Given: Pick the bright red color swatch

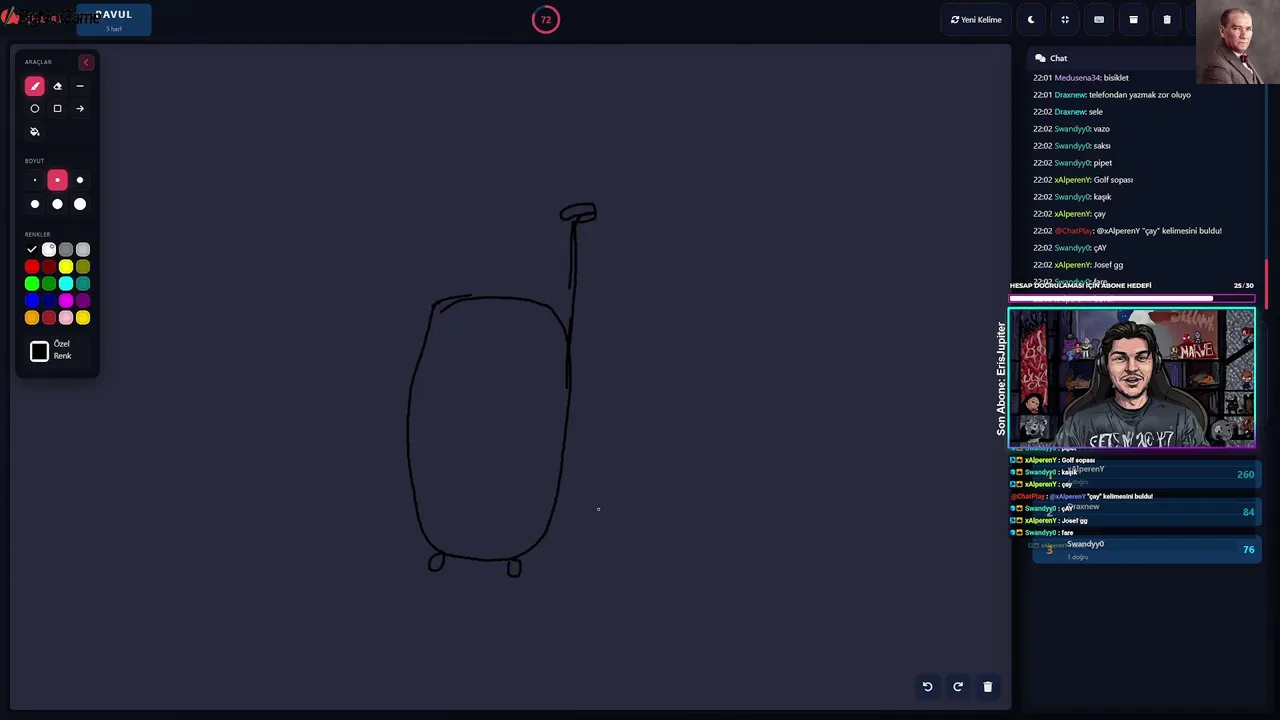Looking at the screenshot, I should click(32, 266).
